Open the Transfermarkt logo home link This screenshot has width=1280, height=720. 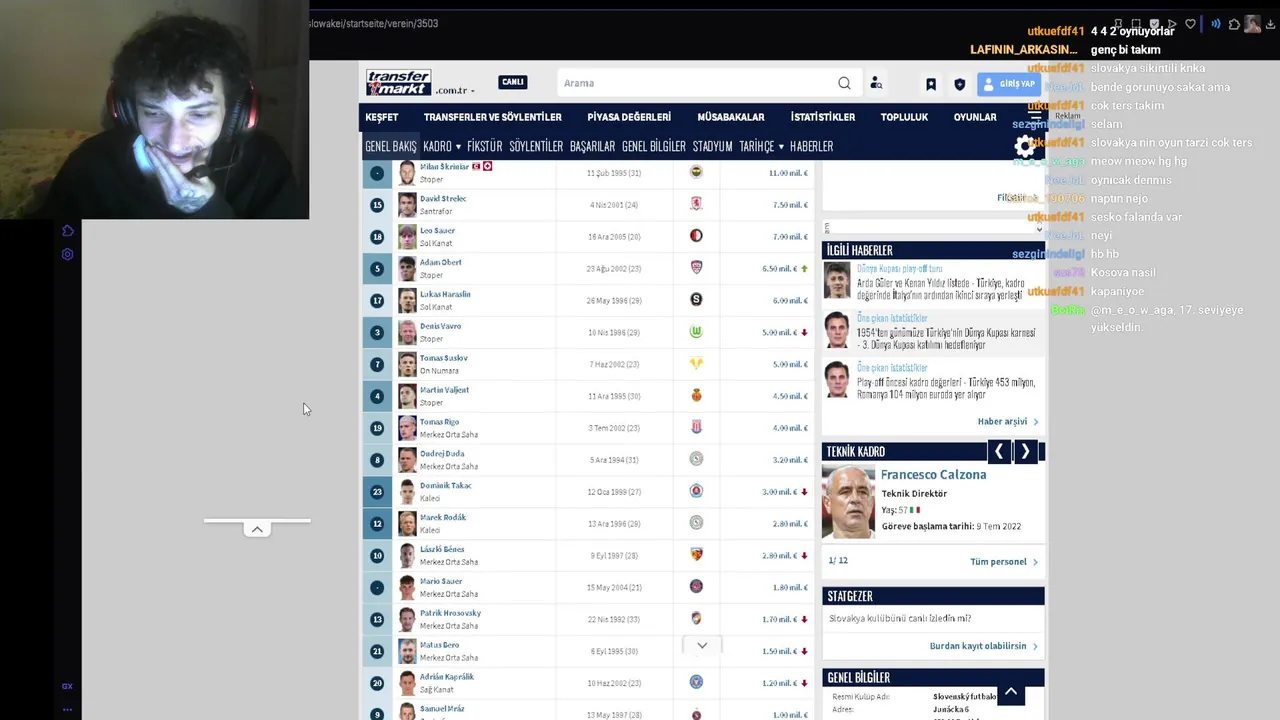point(398,82)
